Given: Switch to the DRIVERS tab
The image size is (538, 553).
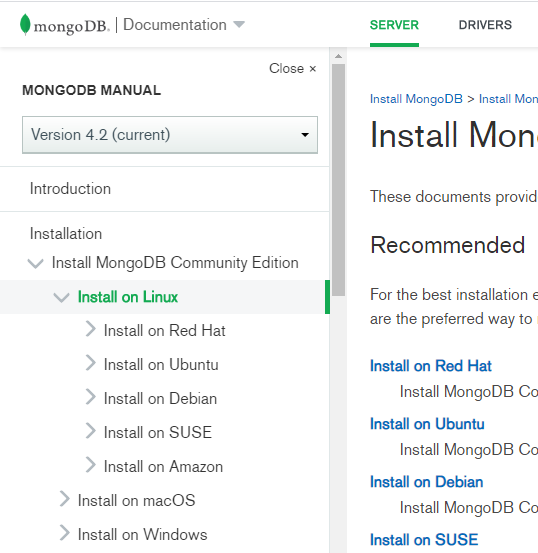Looking at the screenshot, I should (485, 25).
